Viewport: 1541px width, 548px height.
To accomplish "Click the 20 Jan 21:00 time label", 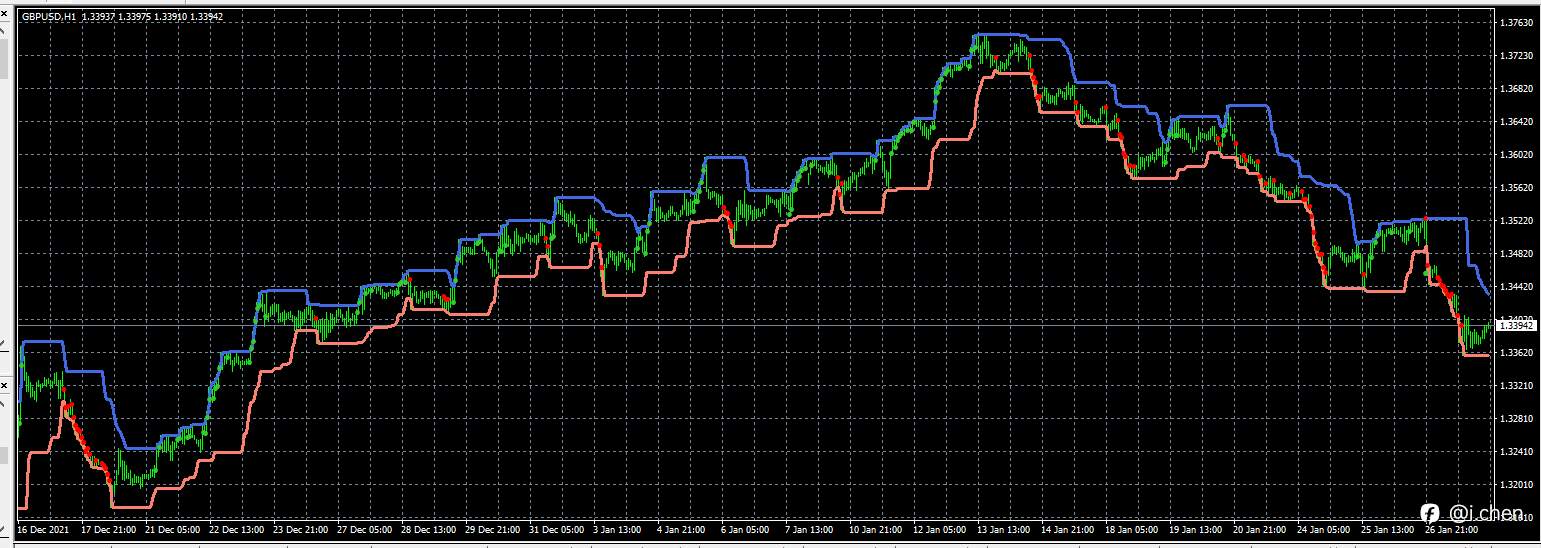I will pos(1260,529).
